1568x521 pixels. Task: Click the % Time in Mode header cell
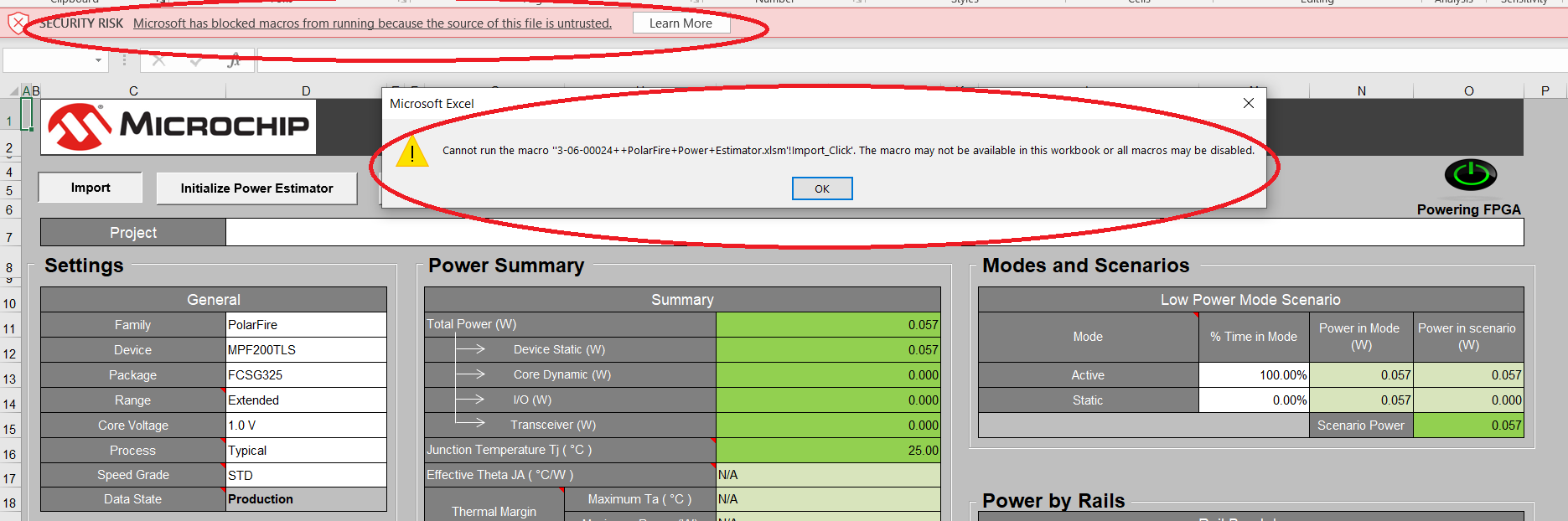click(1254, 337)
